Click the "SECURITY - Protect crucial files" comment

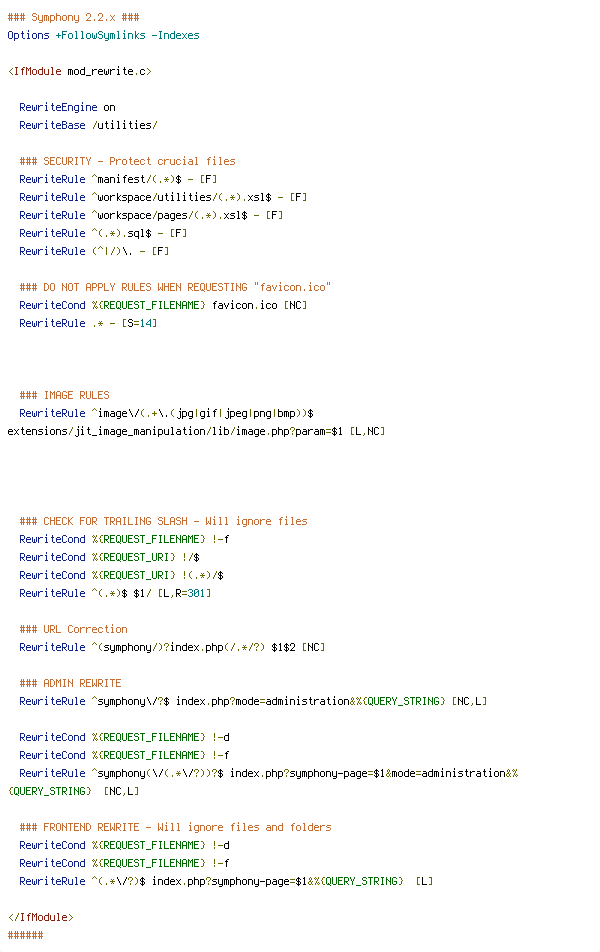click(128, 161)
